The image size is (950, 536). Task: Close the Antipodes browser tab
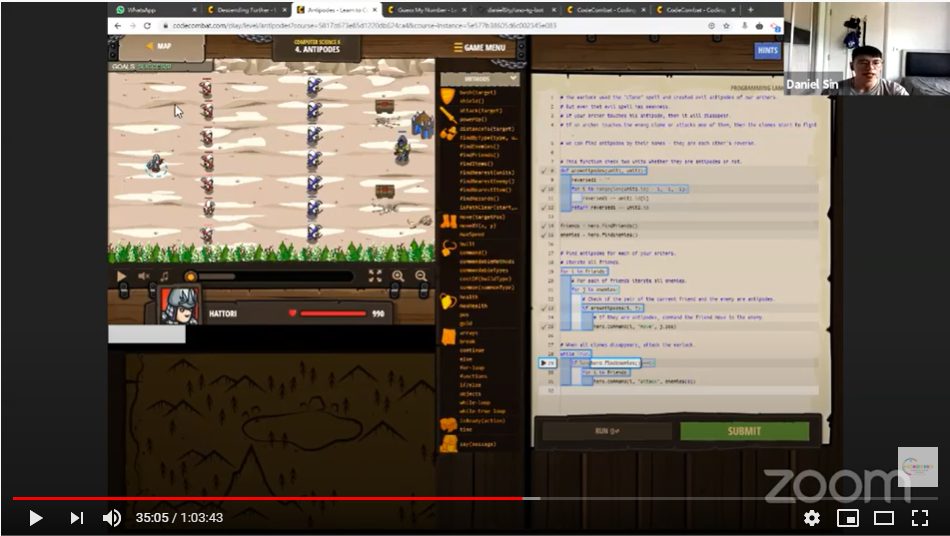pyautogui.click(x=375, y=10)
